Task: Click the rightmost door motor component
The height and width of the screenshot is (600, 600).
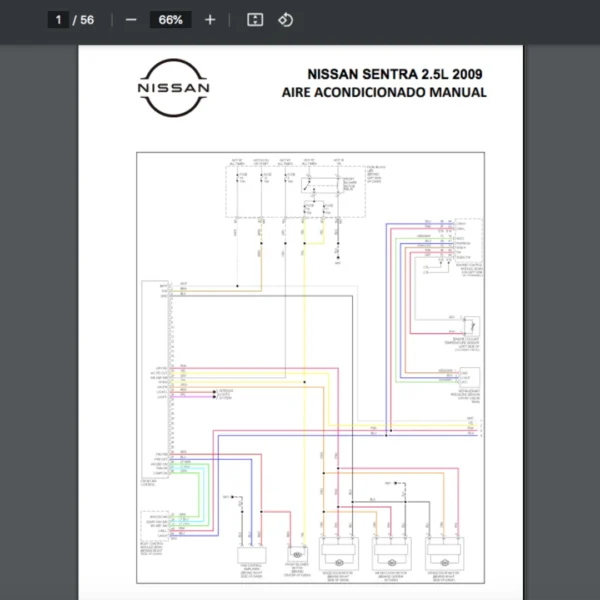Action: pos(447,554)
